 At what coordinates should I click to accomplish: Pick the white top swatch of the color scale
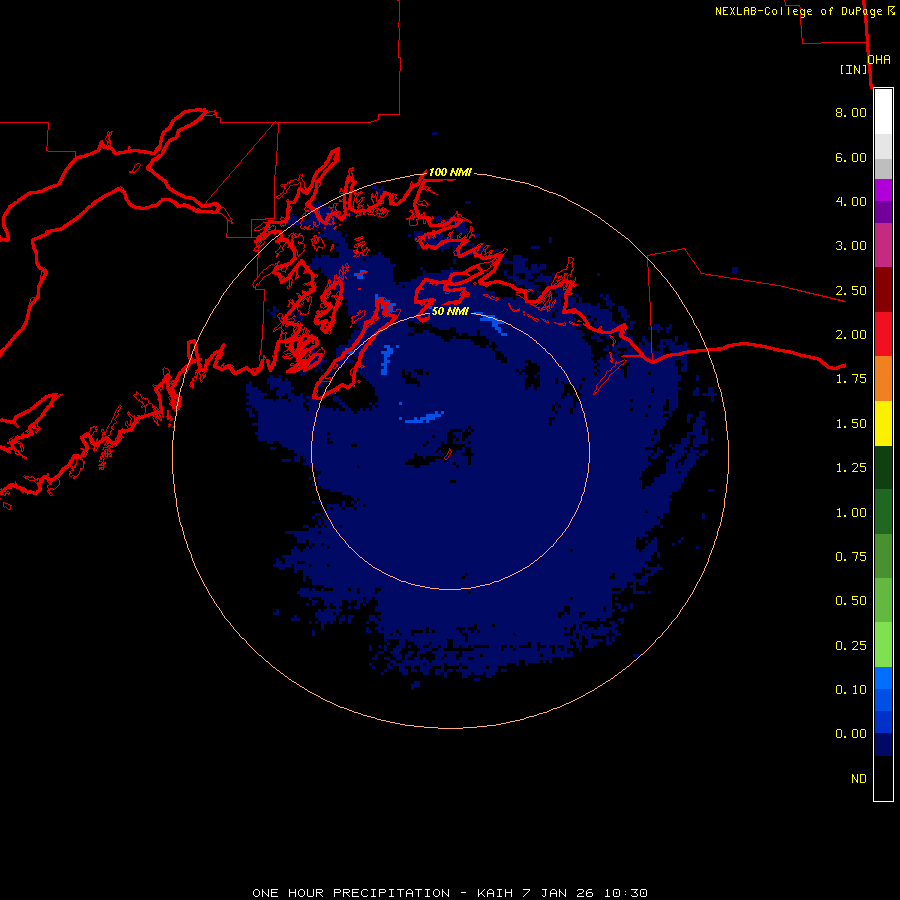coord(883,112)
